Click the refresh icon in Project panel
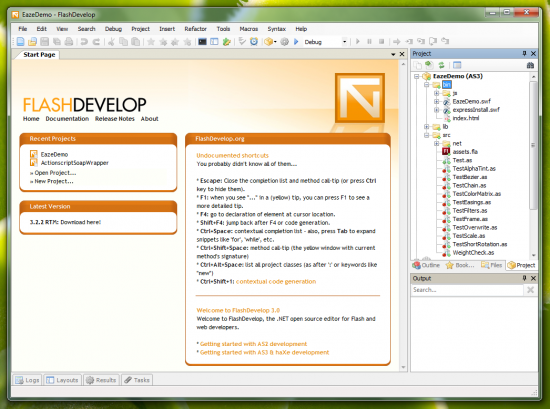Screen dimensions: 550x409 pyautogui.click(x=441, y=65)
